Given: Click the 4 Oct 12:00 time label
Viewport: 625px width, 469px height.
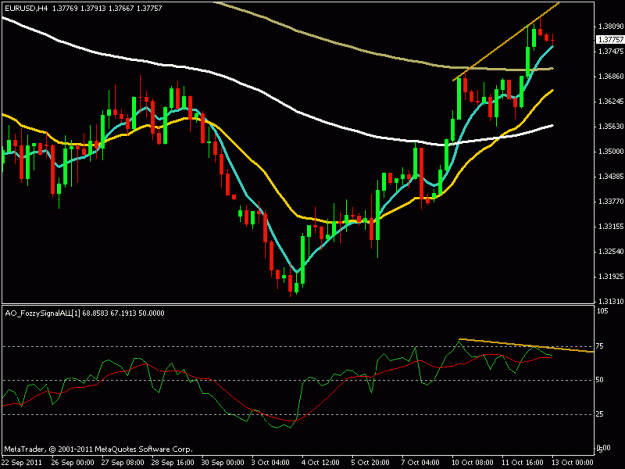Looking at the screenshot, I should click(320, 462).
